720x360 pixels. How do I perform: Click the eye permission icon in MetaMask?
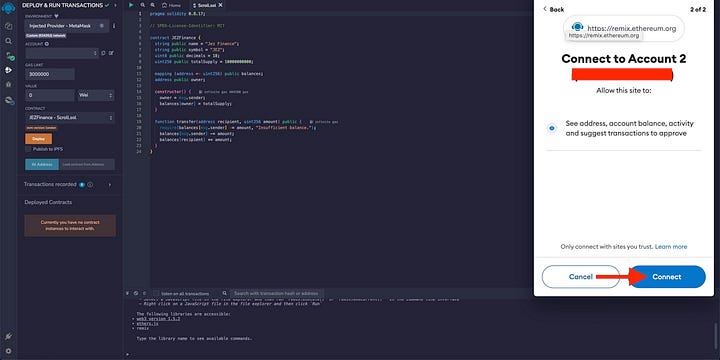(x=552, y=128)
